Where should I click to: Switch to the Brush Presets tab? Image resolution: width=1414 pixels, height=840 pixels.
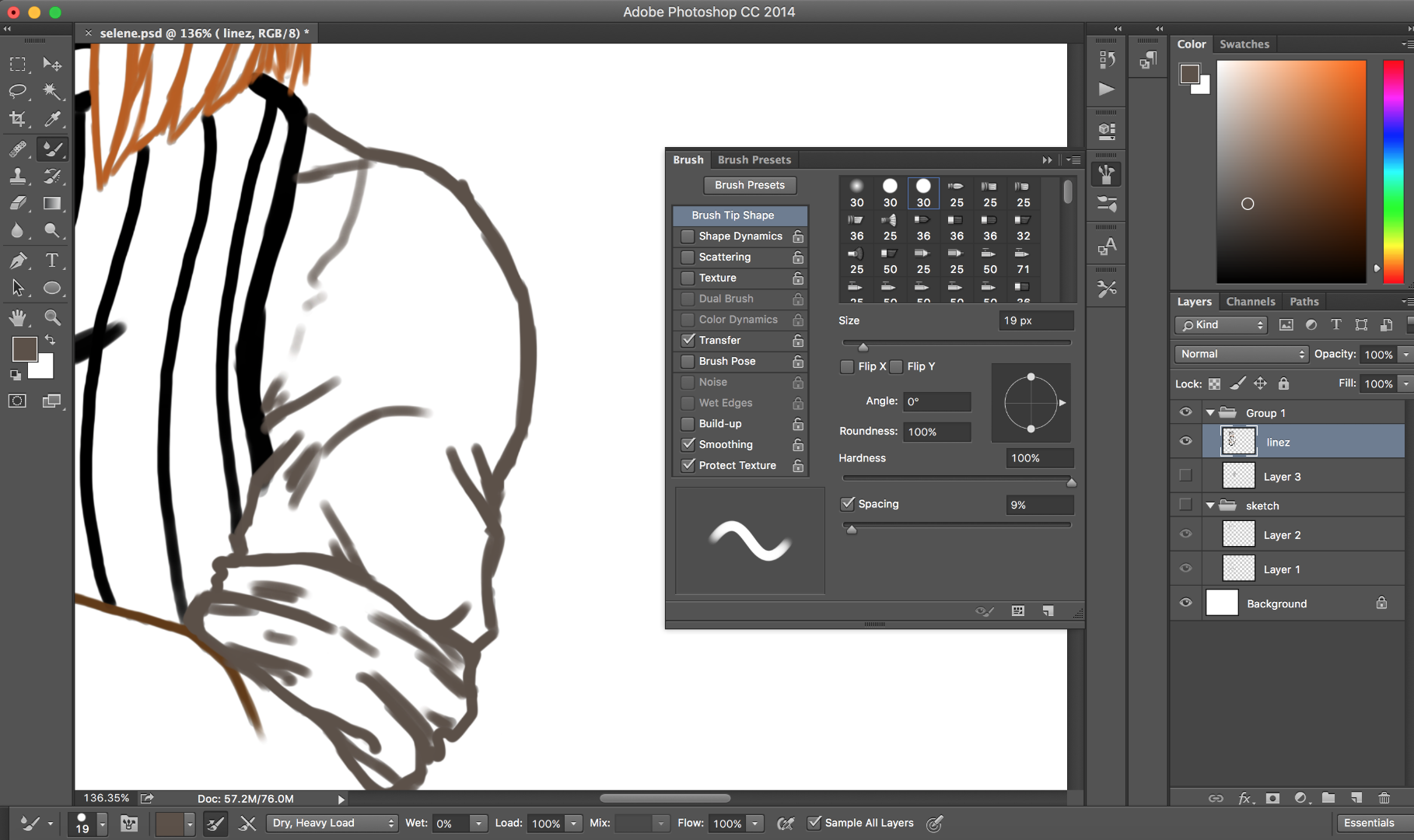(x=754, y=159)
